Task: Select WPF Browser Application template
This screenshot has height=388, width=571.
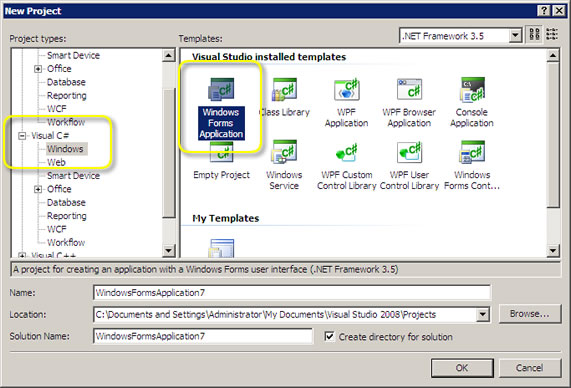Action: tap(409, 102)
